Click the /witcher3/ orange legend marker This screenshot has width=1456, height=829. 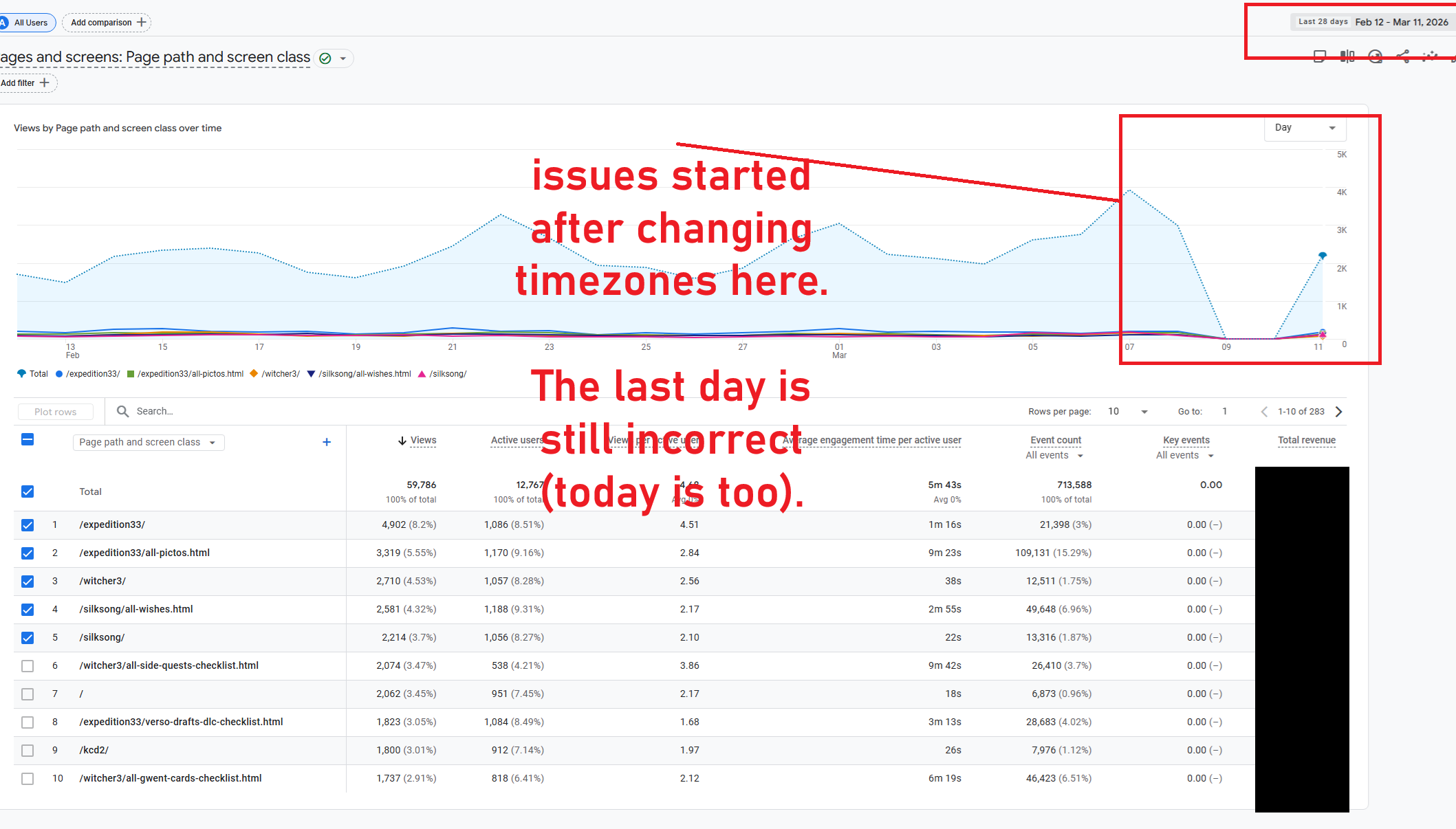point(254,374)
